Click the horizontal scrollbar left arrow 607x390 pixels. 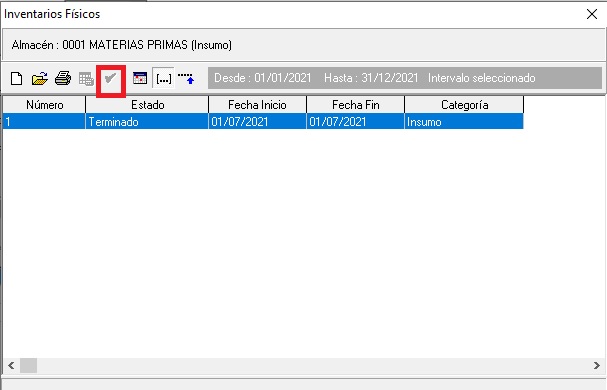11,365
